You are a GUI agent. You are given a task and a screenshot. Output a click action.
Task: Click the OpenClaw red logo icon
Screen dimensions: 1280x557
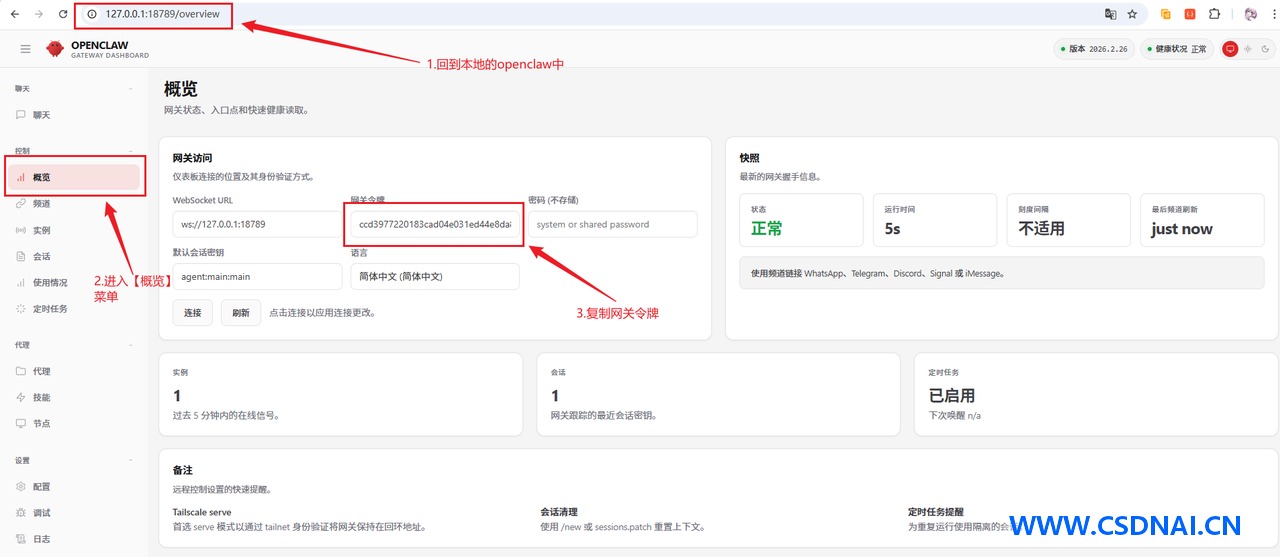coord(55,49)
